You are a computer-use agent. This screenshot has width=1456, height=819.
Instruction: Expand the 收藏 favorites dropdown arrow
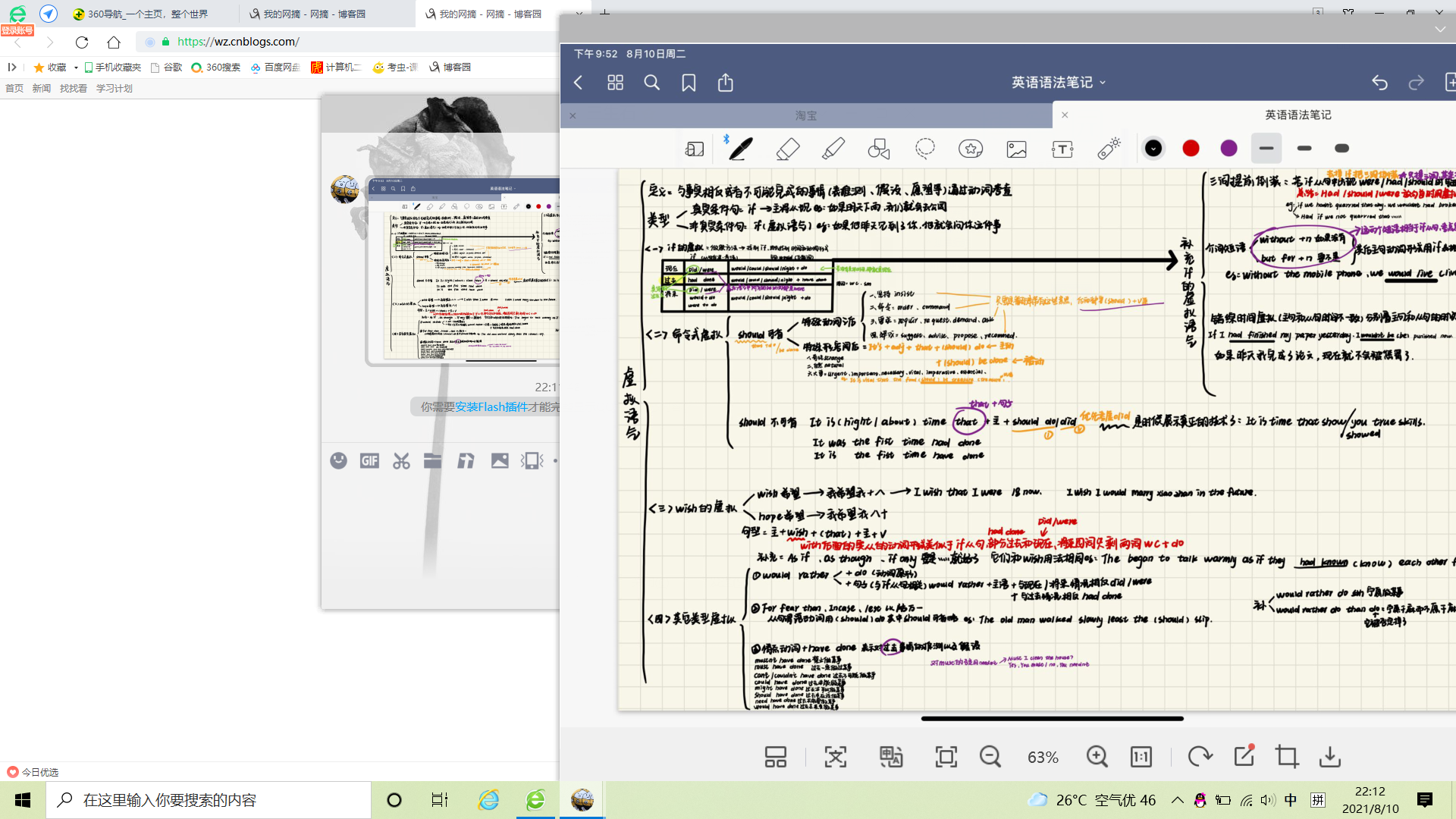pos(76,67)
